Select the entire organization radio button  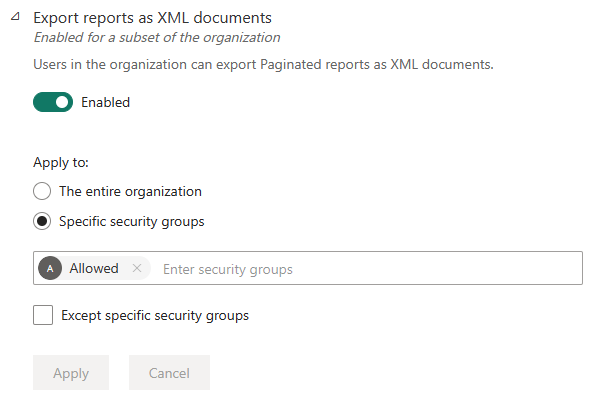pyautogui.click(x=42, y=191)
